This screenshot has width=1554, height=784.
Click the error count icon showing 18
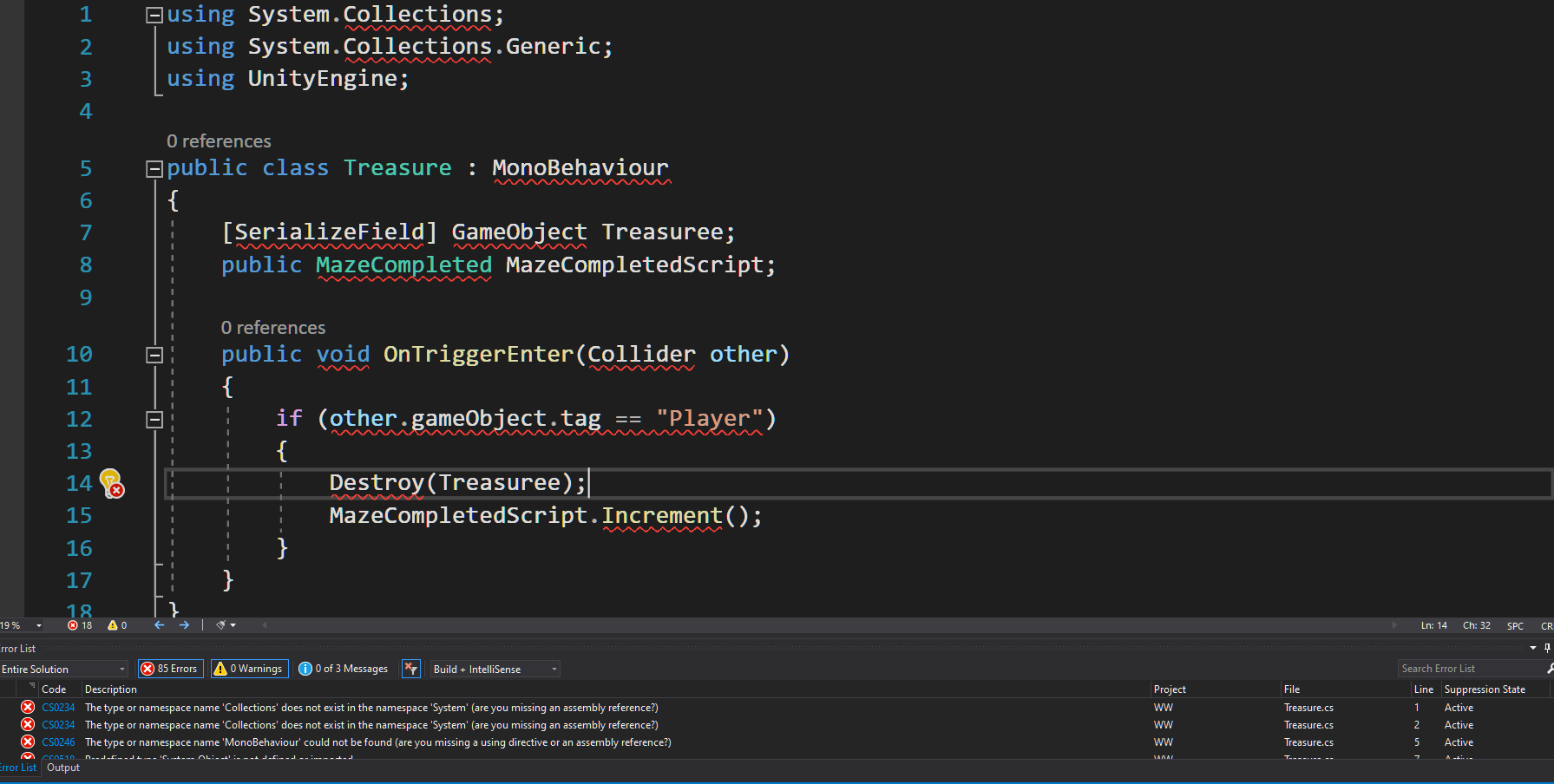74,625
